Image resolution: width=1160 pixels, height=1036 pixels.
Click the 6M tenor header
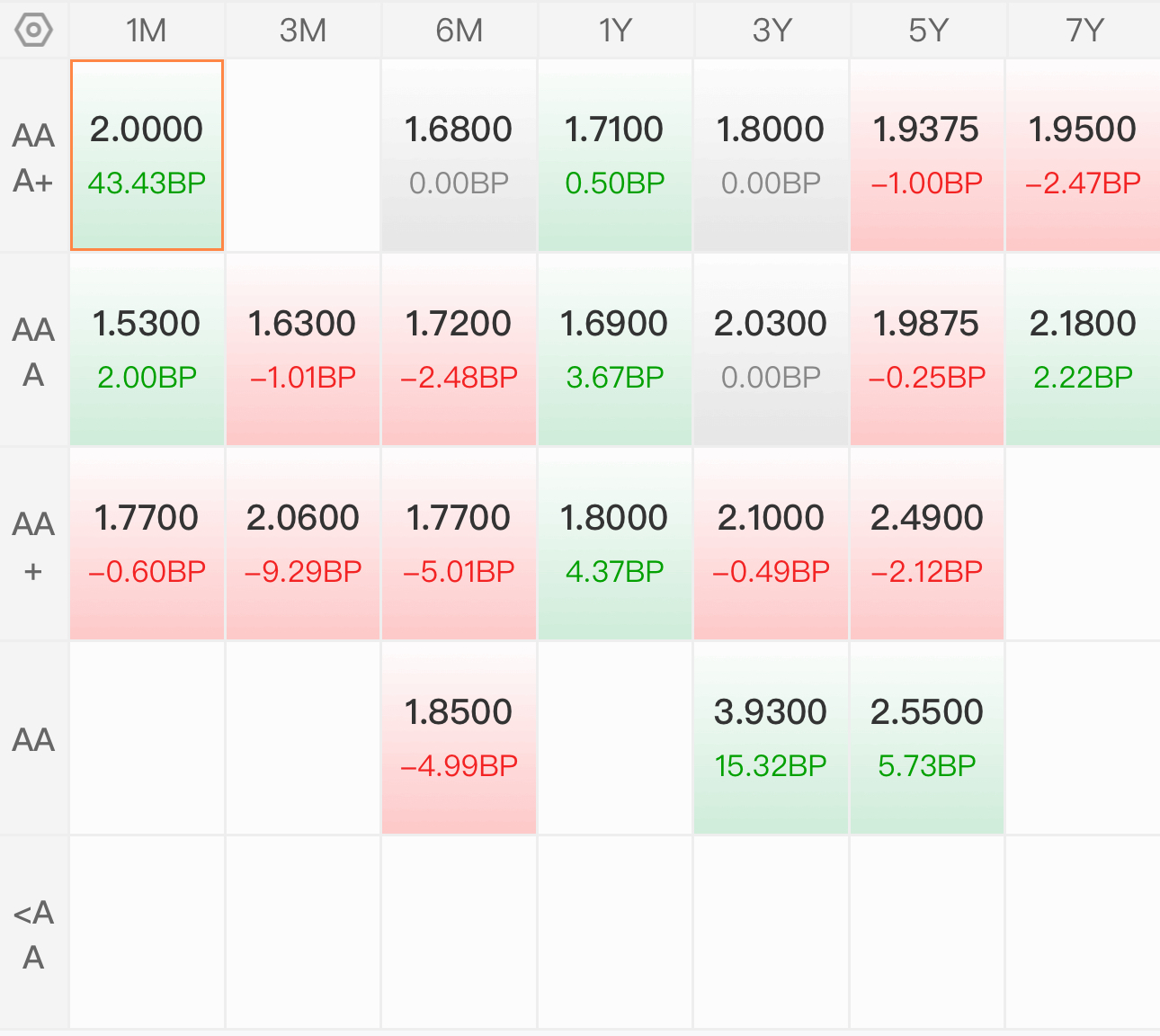point(459,31)
